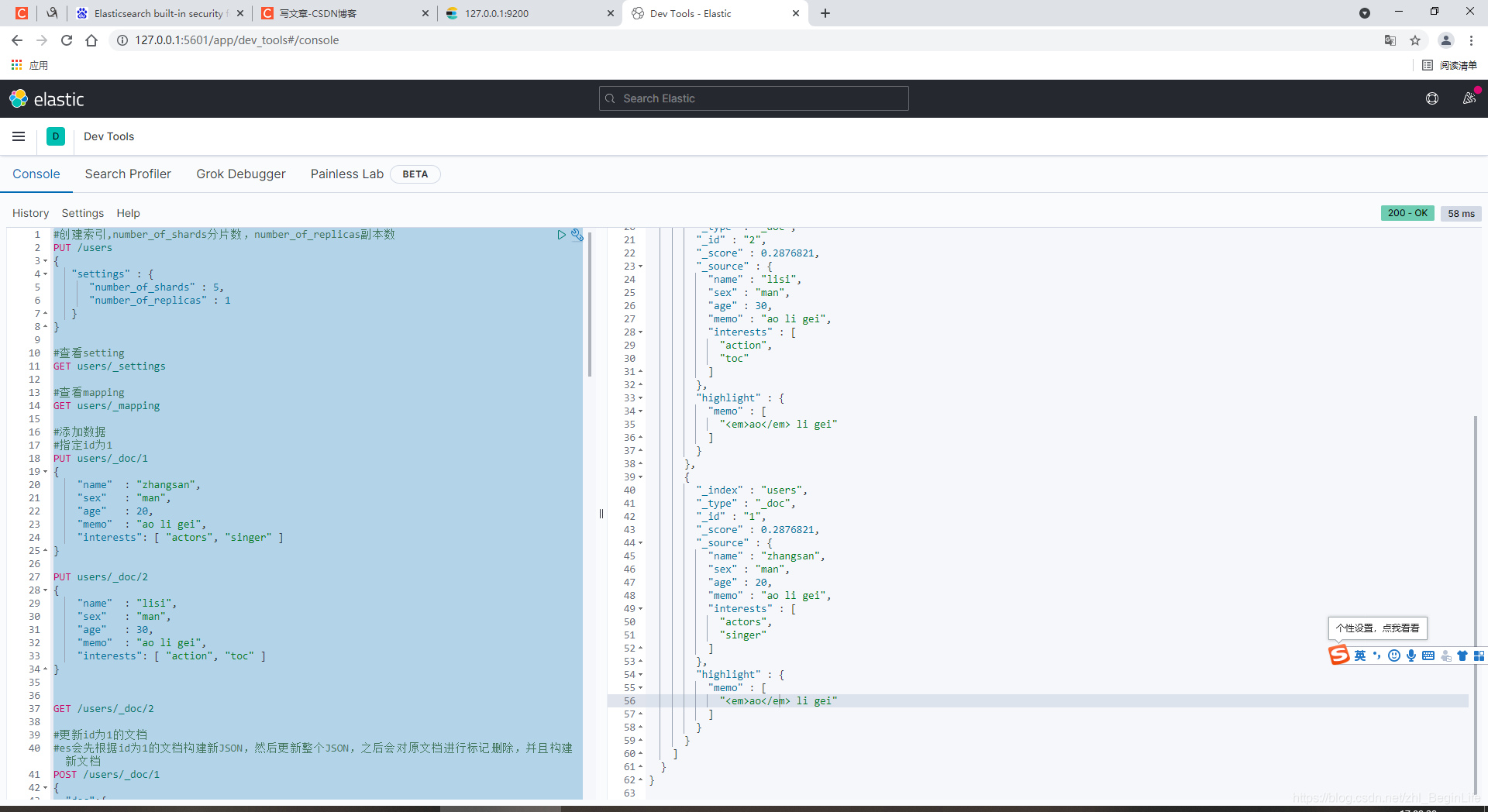Switch to the Search Profiler tab
This screenshot has height=812, width=1488.
[x=128, y=174]
